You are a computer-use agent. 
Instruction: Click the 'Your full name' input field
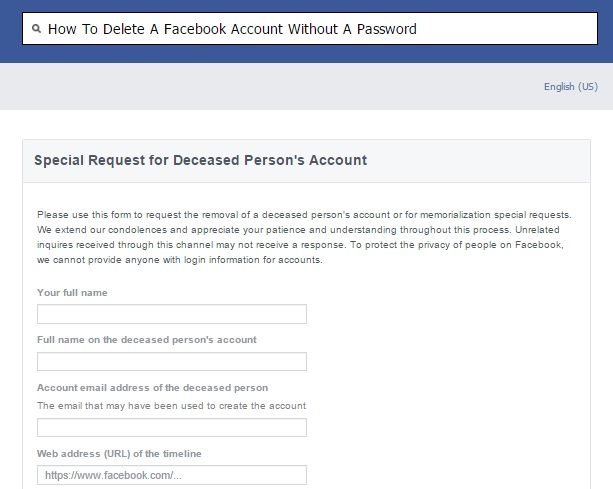pos(172,314)
